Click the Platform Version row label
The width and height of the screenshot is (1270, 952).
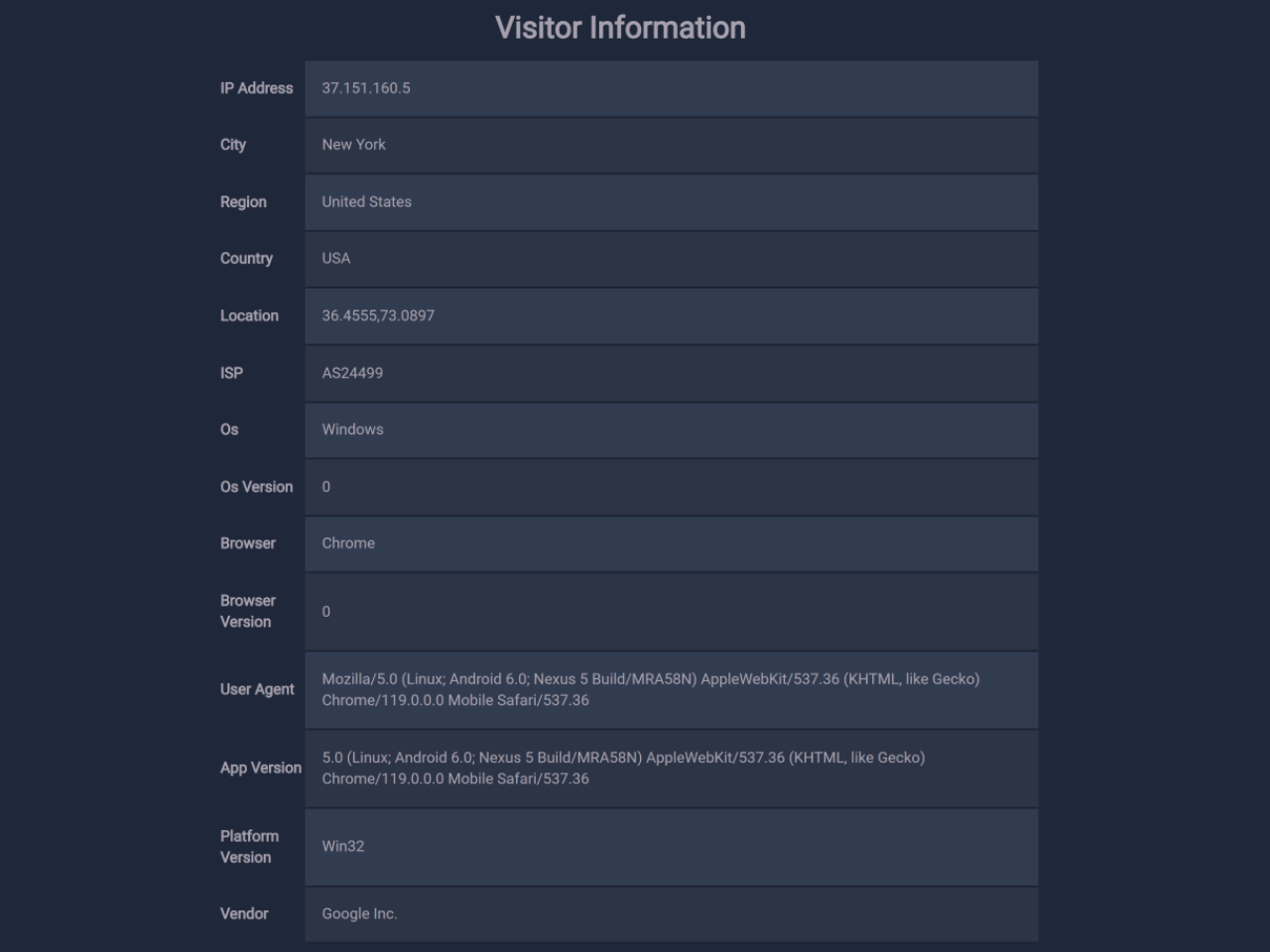click(x=249, y=846)
